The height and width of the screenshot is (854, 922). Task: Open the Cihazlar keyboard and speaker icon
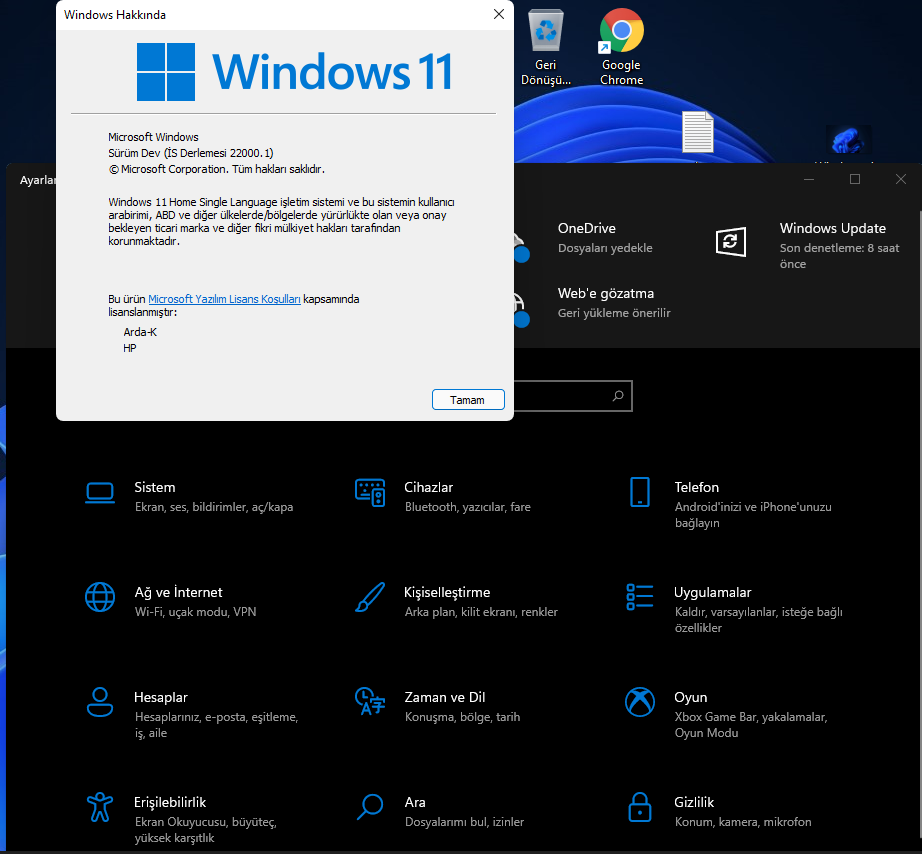coord(370,493)
